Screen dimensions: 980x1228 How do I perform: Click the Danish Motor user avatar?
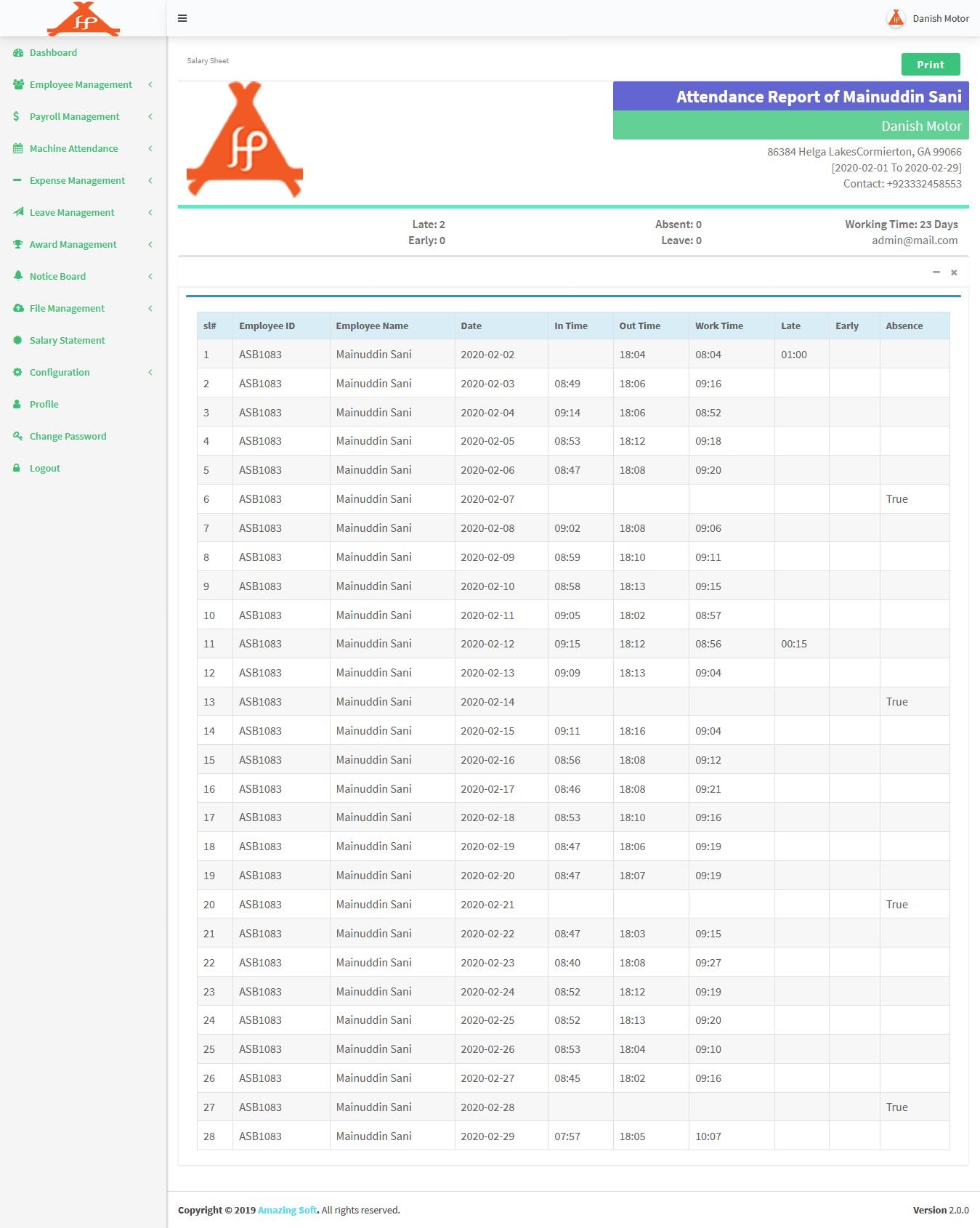pyautogui.click(x=896, y=19)
